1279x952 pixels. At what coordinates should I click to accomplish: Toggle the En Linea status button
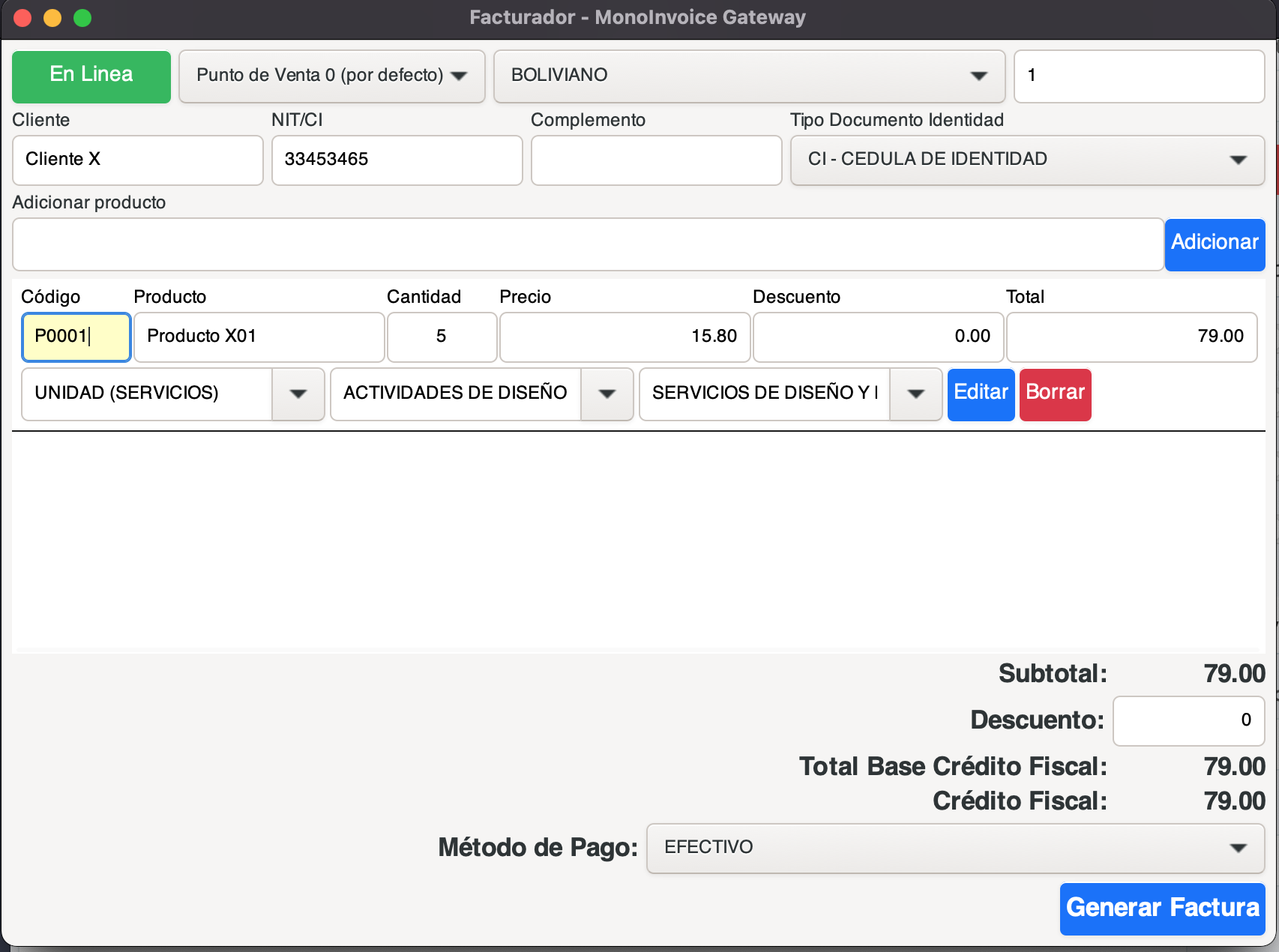(91, 76)
